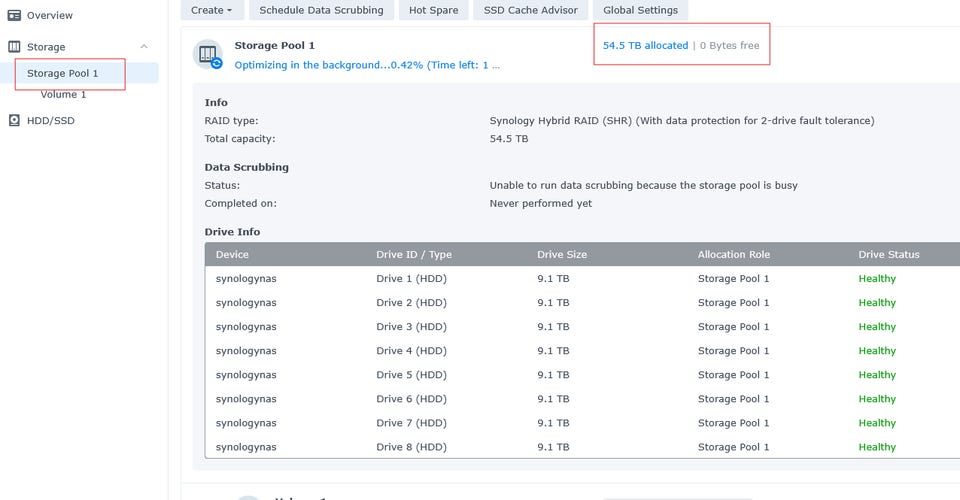This screenshot has width=960, height=500.
Task: Click the 0 Bytes free text
Action: click(729, 45)
